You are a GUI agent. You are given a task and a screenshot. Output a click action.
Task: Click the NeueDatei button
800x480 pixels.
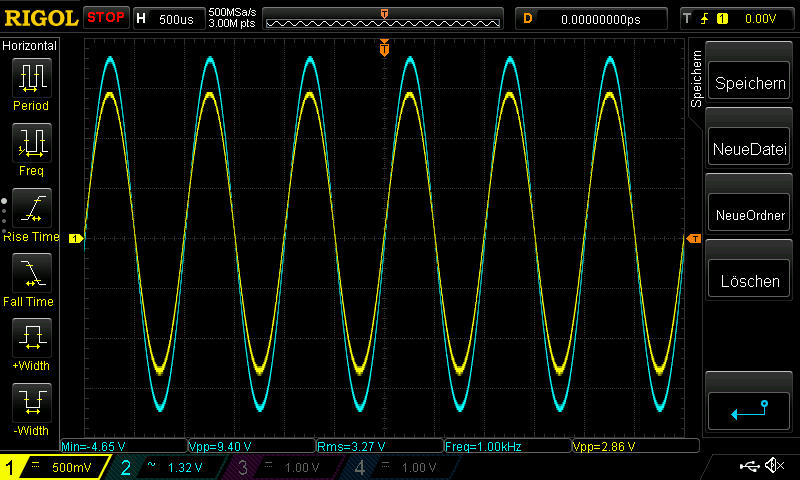(749, 146)
